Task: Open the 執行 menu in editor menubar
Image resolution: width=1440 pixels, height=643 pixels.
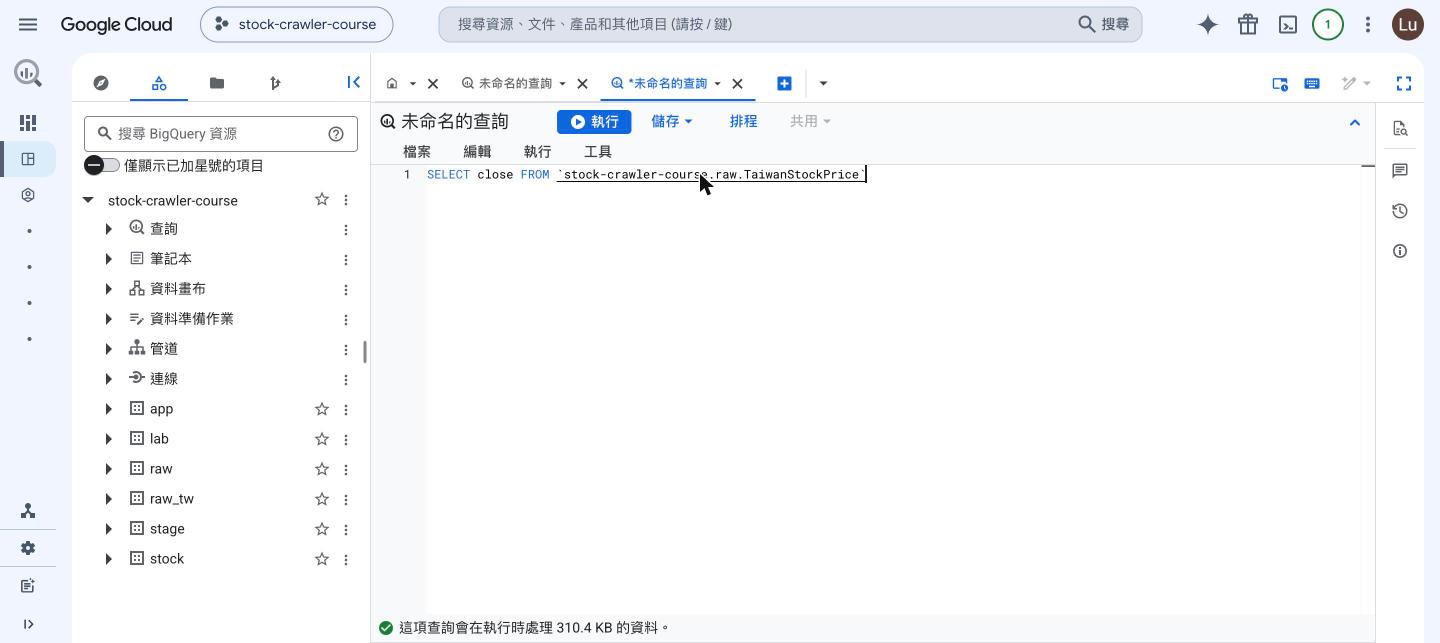Action: coord(537,152)
